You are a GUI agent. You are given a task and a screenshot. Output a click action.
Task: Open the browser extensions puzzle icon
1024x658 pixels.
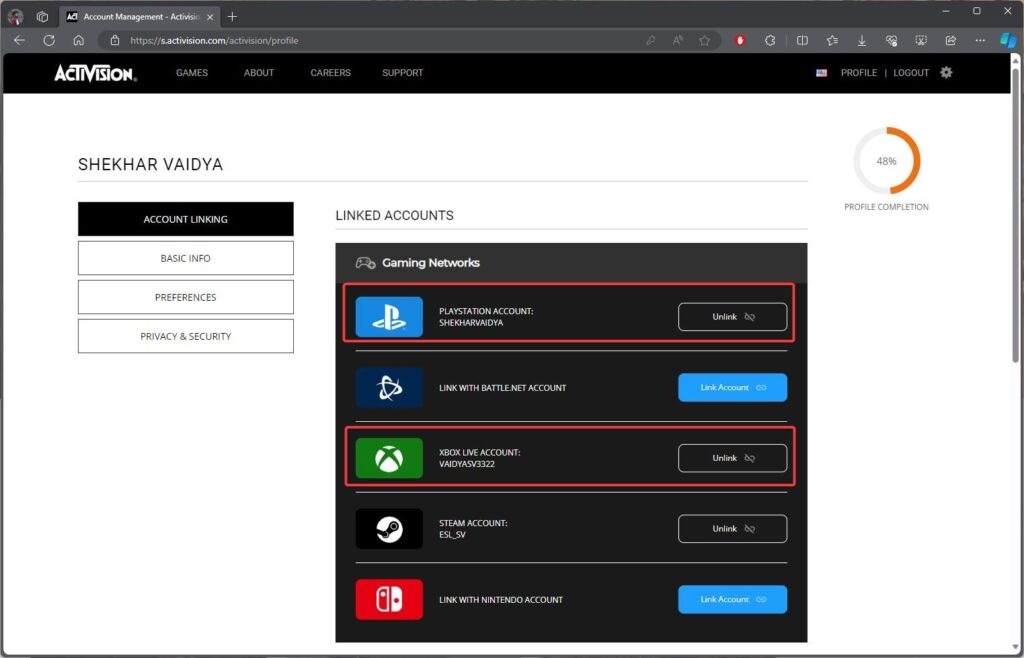point(770,40)
